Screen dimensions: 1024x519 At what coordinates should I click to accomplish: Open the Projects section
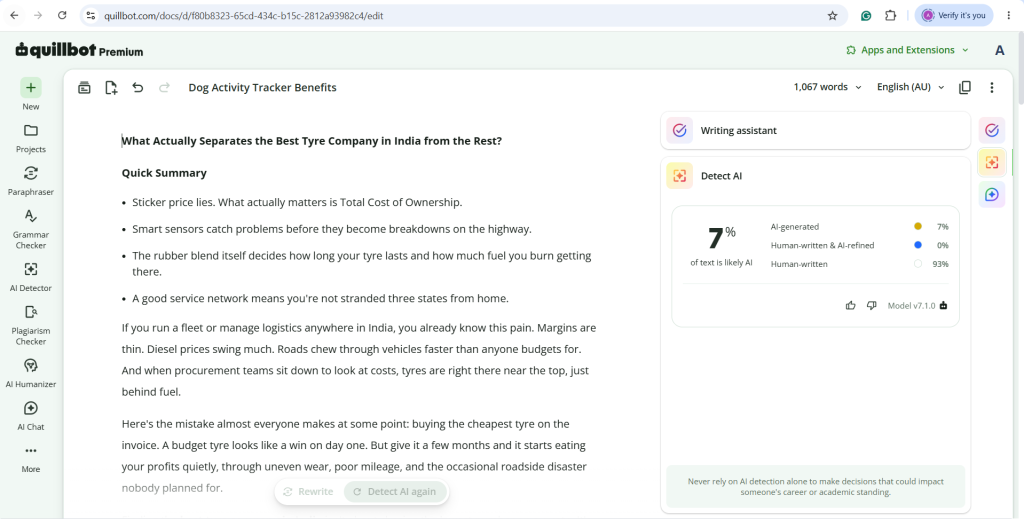pos(31,138)
